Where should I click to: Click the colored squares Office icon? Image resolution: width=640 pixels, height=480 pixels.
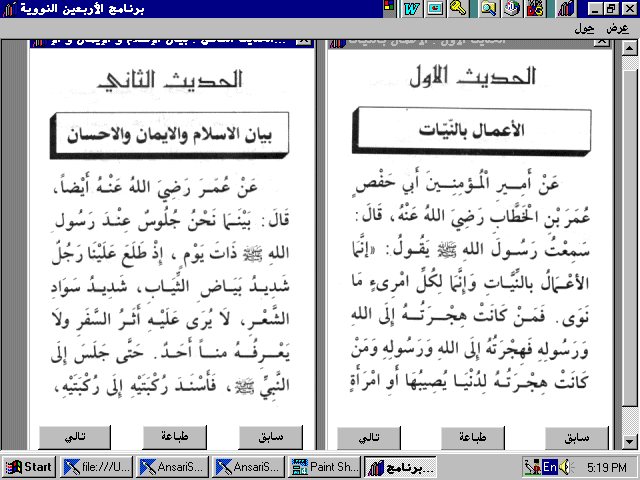pyautogui.click(x=389, y=9)
